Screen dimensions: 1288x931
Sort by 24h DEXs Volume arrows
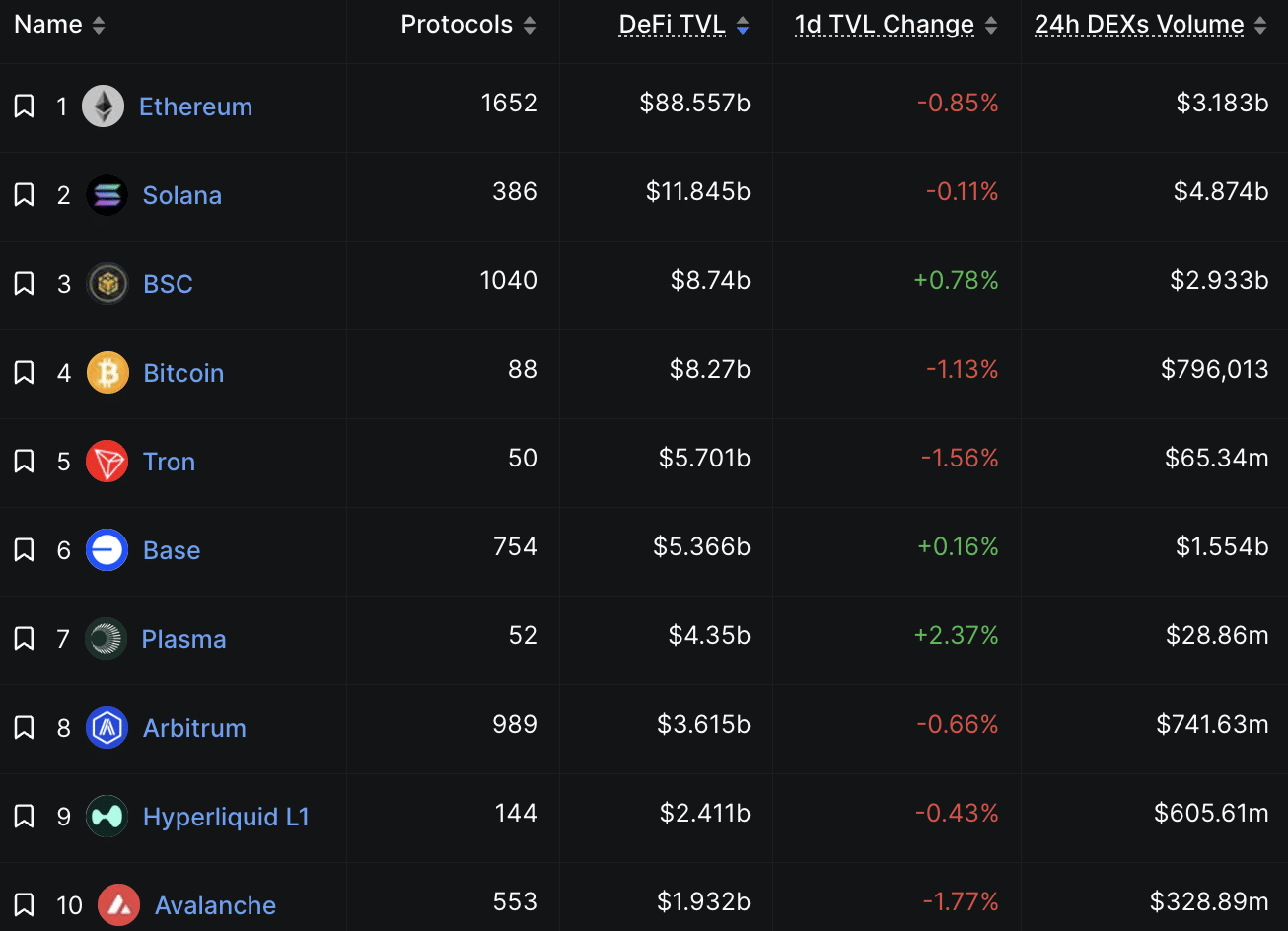pyautogui.click(x=1260, y=26)
